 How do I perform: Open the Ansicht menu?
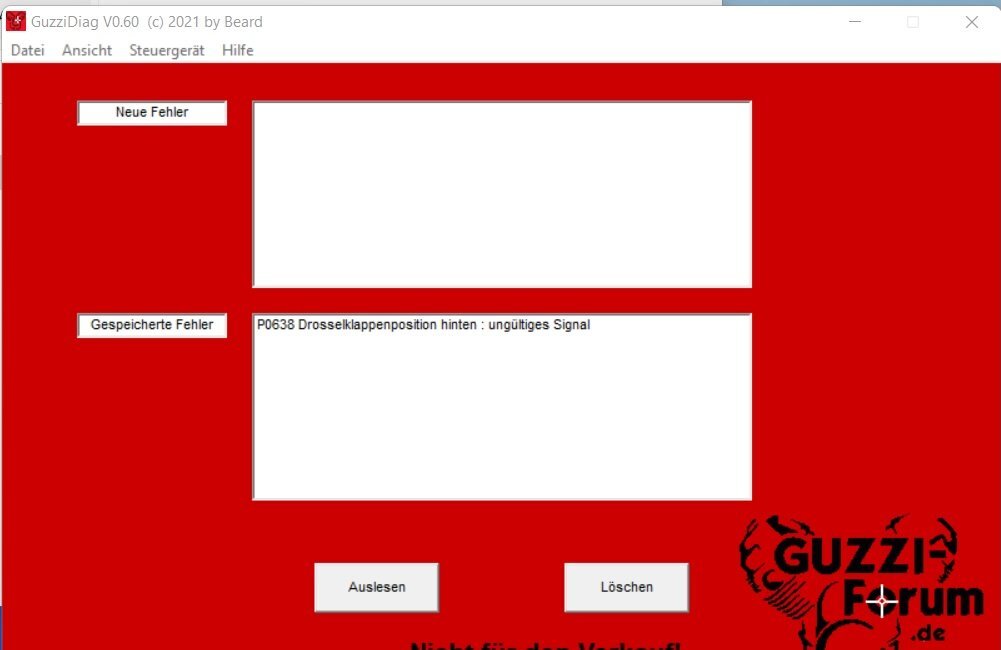pos(87,50)
